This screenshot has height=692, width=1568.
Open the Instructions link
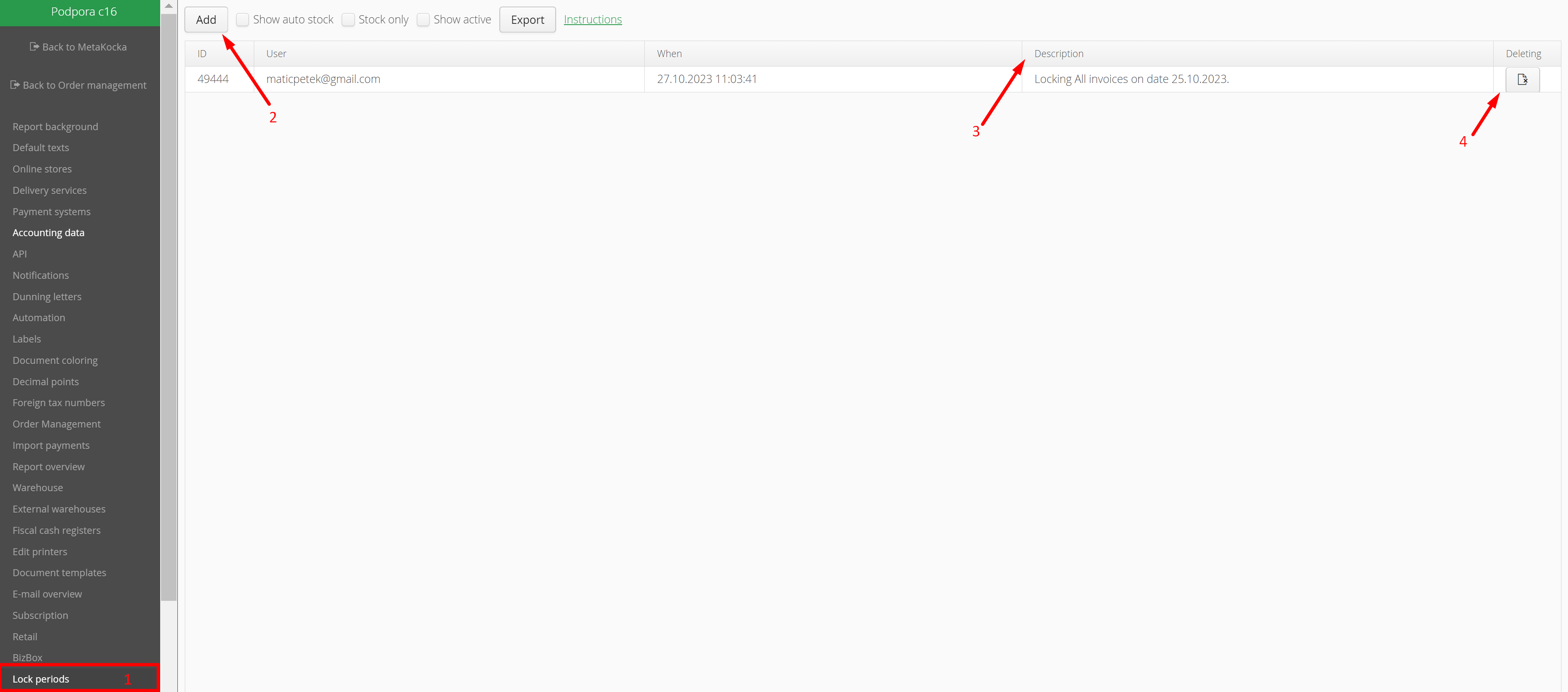click(x=592, y=19)
